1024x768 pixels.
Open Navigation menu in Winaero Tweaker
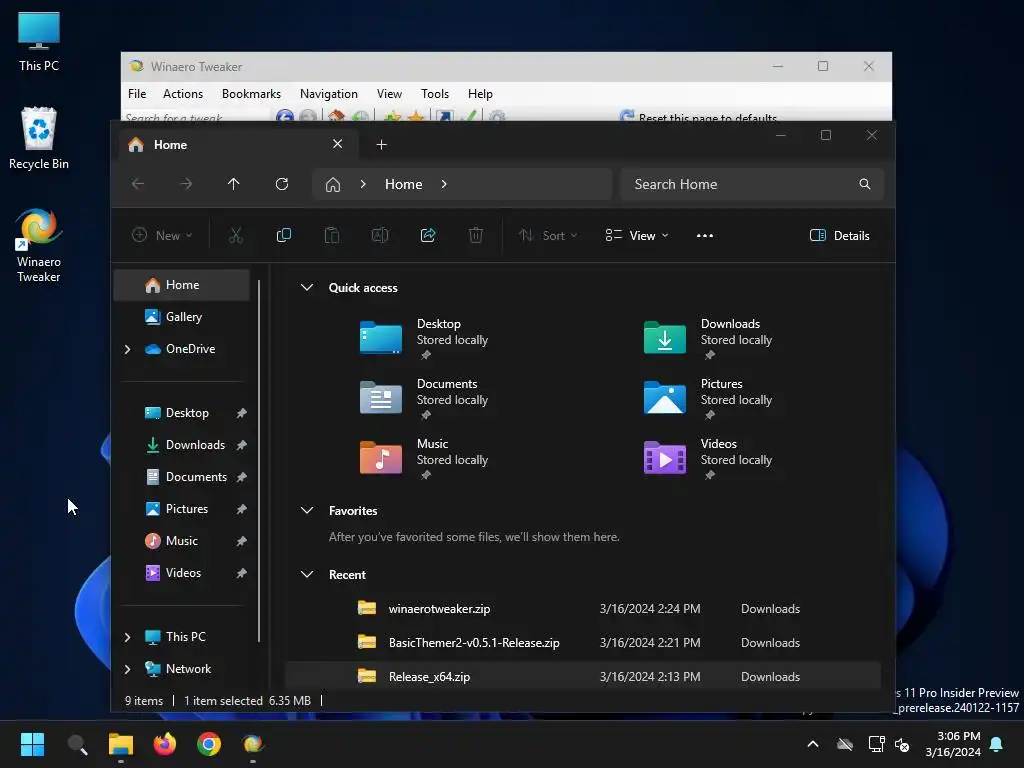(x=328, y=94)
